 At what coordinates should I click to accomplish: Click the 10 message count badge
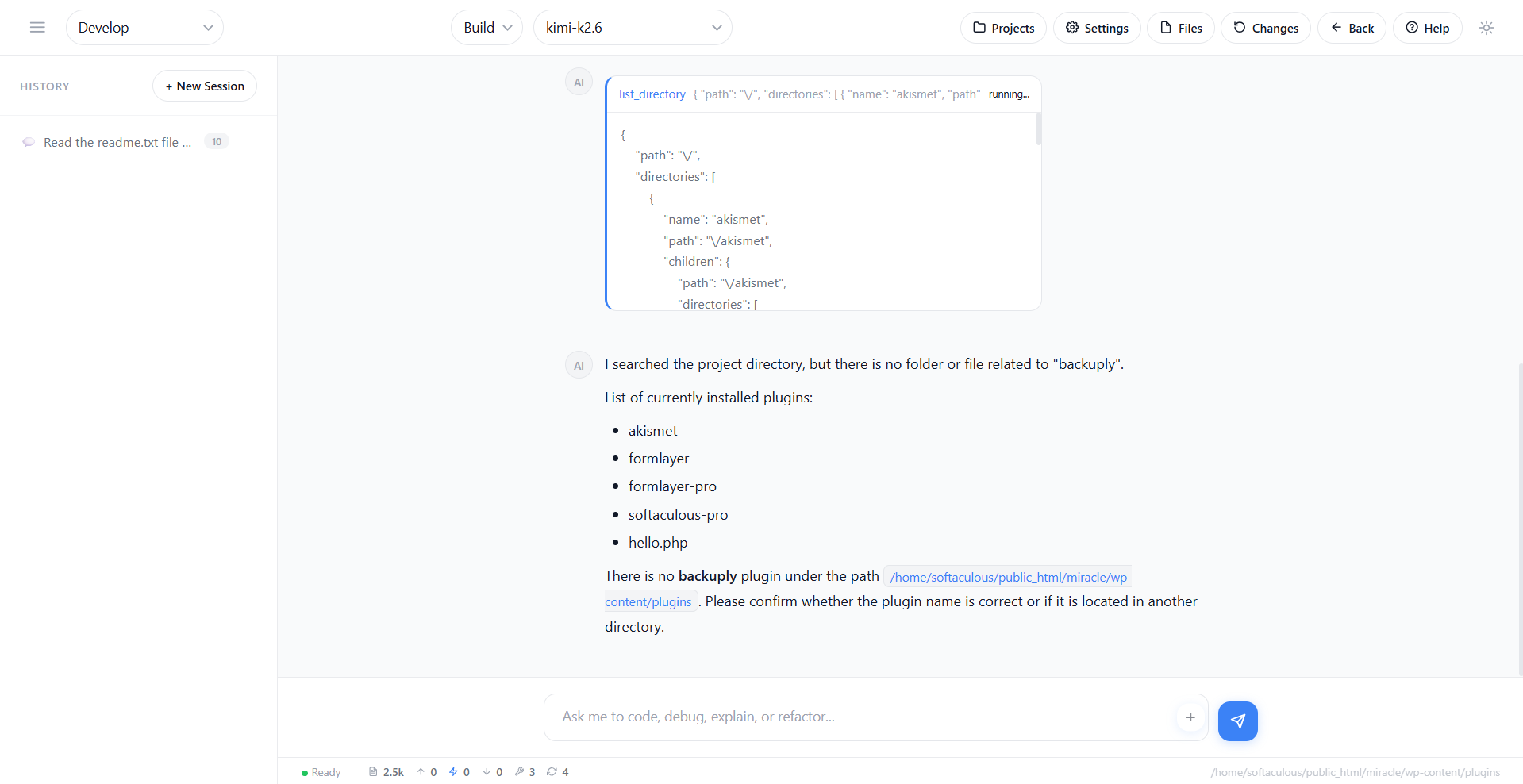tap(217, 142)
